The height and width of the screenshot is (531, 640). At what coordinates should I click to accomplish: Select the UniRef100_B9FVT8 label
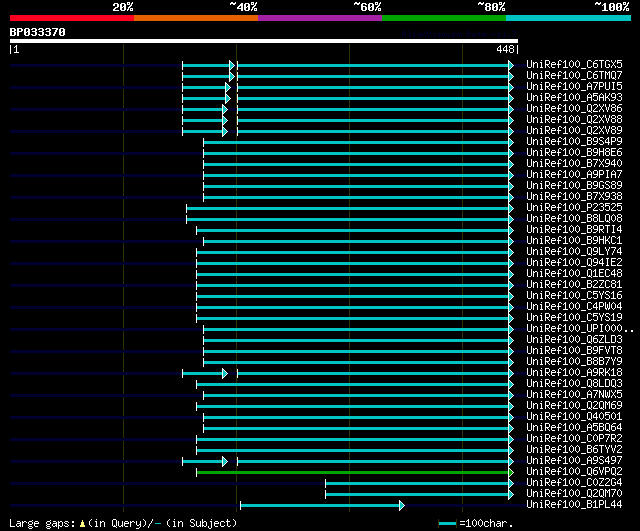[x=574, y=351]
